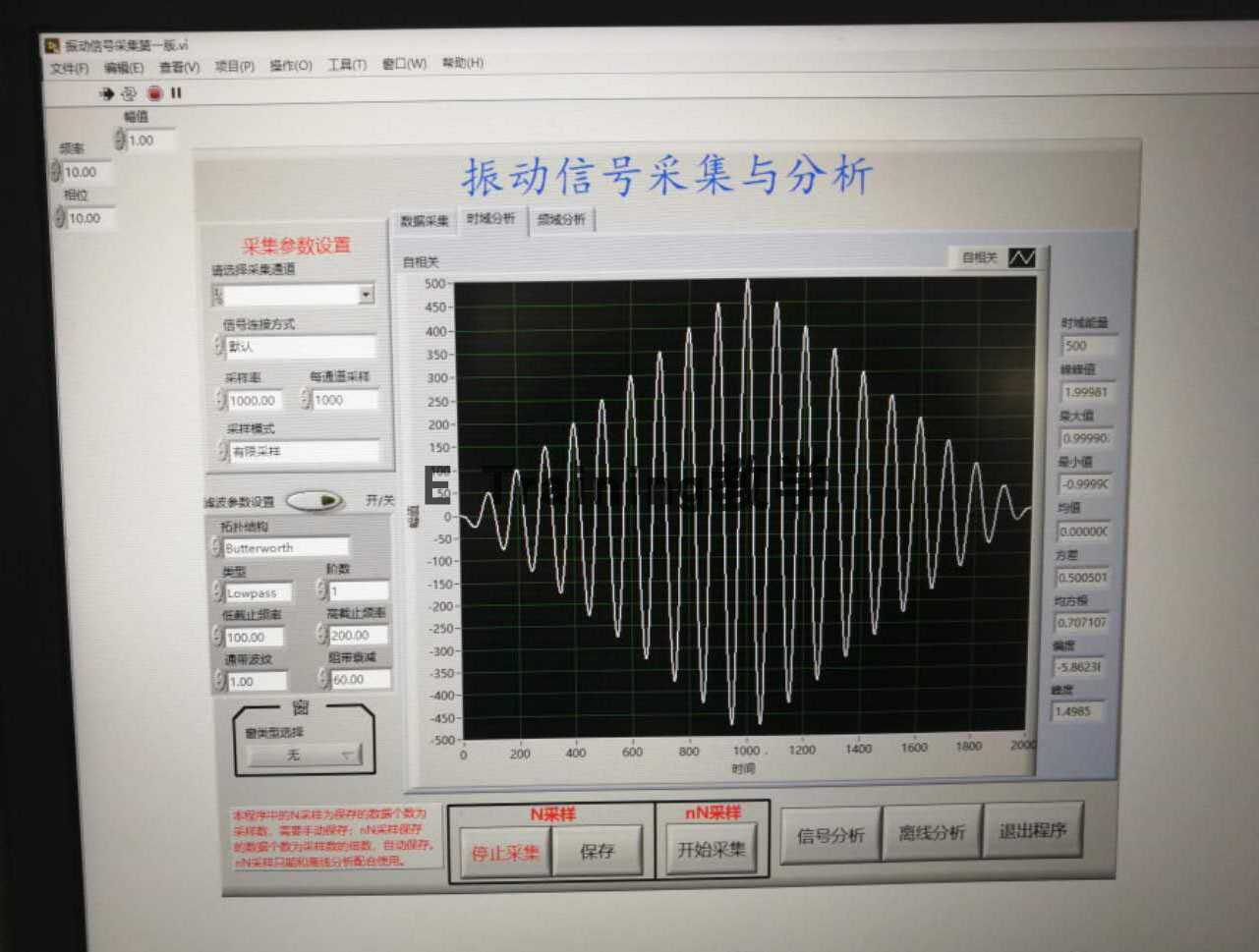Click the red Abort Execution icon
Viewport: 1259px width, 952px height.
point(154,93)
